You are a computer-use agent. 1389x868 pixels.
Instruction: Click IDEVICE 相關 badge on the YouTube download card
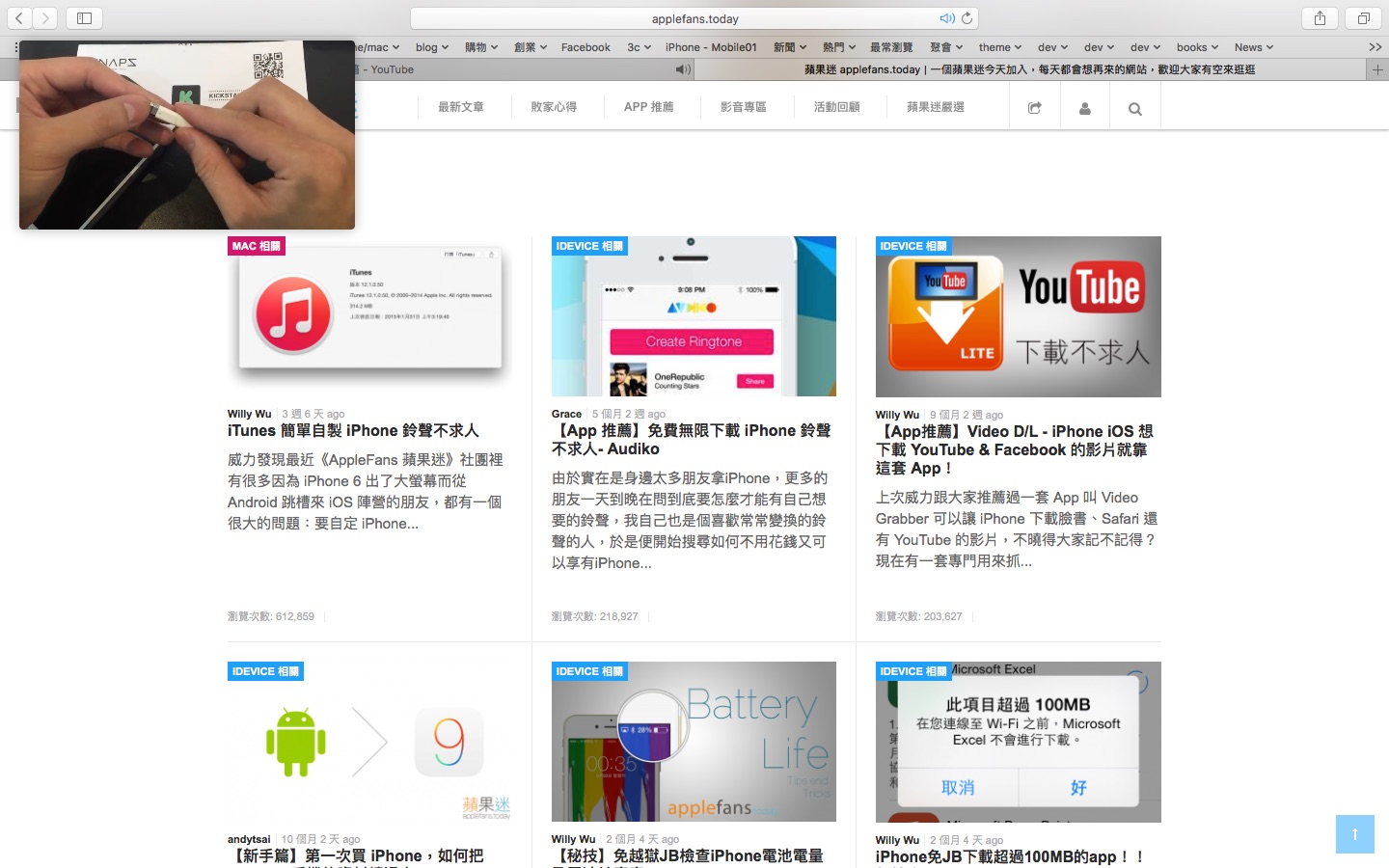click(x=913, y=246)
